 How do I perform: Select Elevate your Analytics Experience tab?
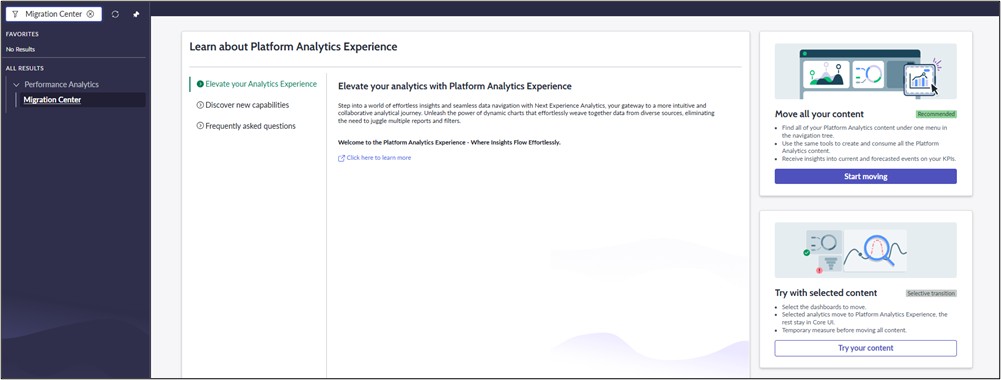[257, 84]
